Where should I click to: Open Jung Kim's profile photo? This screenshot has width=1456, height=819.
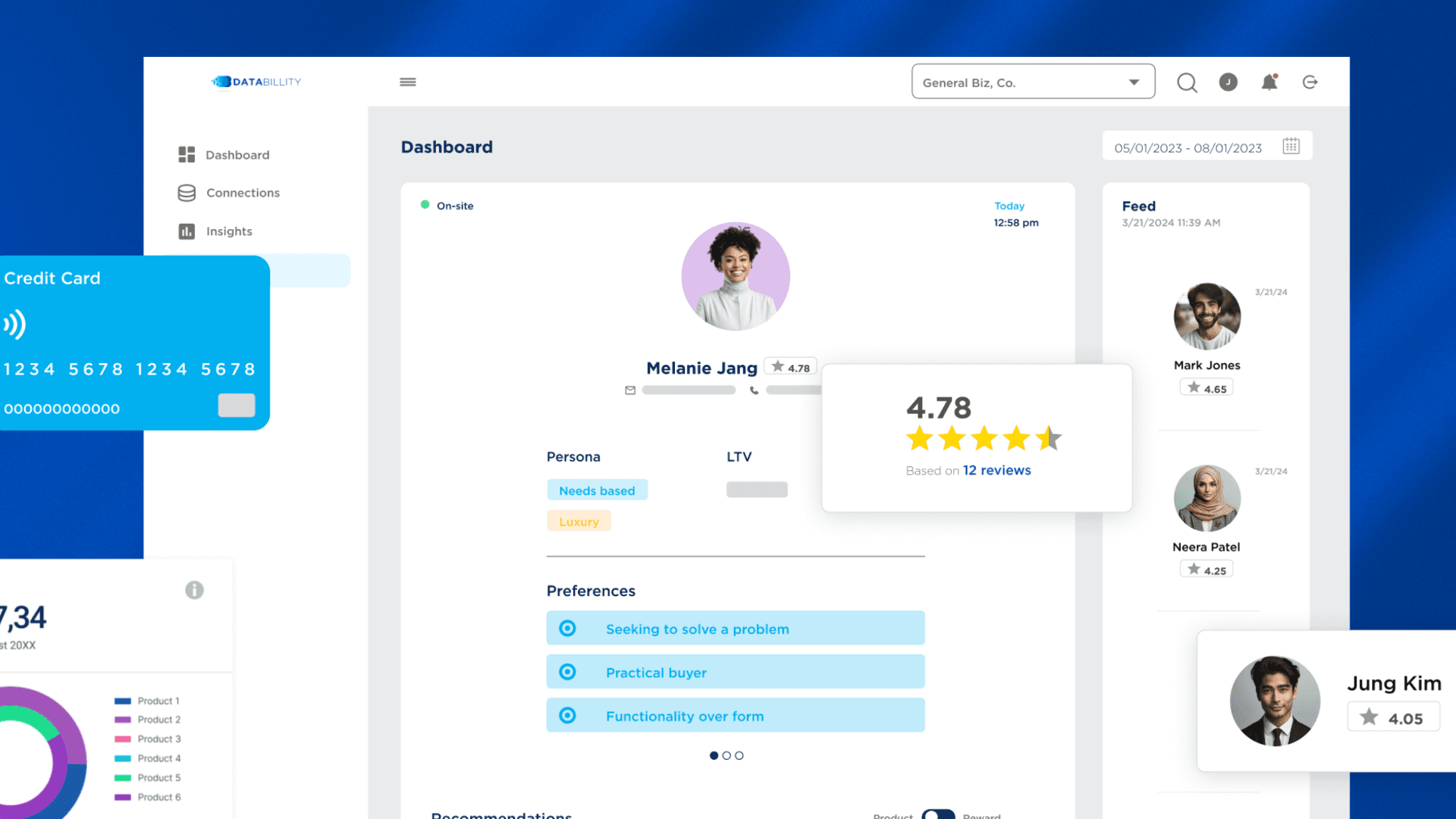pos(1275,701)
